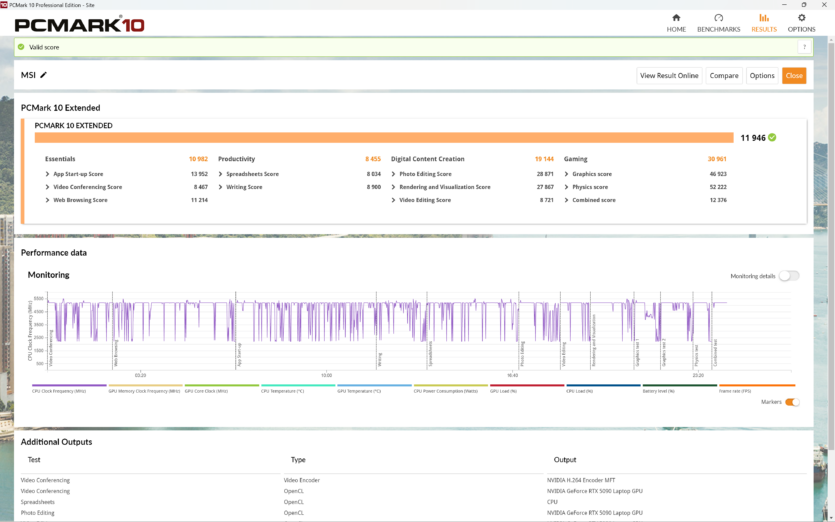Viewport: 835px width, 522px height.
Task: Open the Options gear icon
Action: tap(801, 18)
